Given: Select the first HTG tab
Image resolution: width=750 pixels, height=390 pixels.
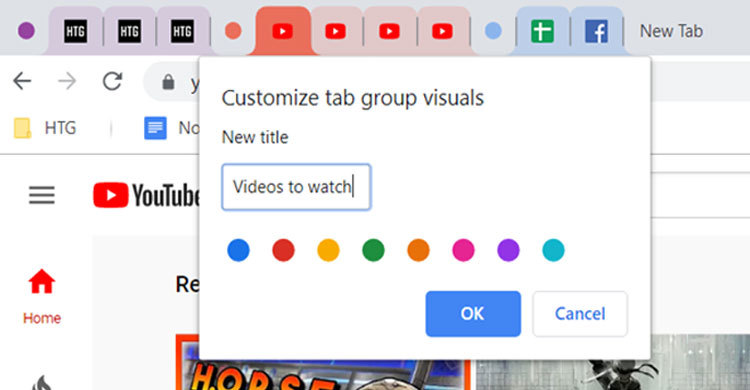Looking at the screenshot, I should tap(76, 32).
